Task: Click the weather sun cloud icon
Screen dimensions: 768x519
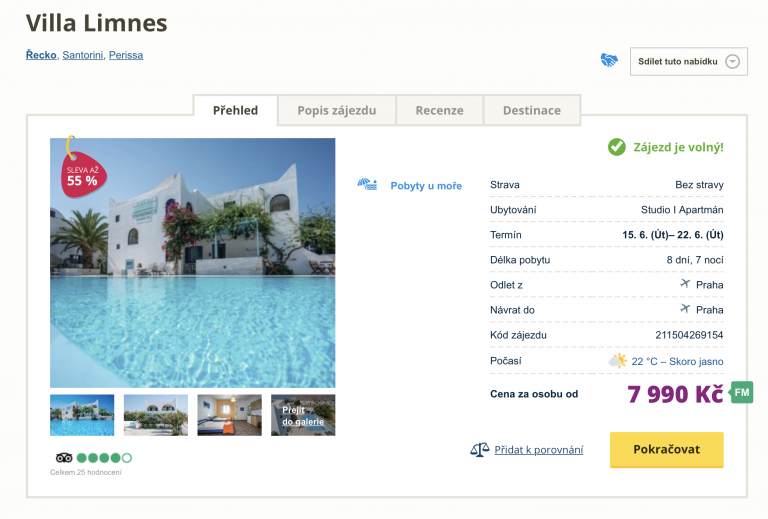Action: pos(618,361)
